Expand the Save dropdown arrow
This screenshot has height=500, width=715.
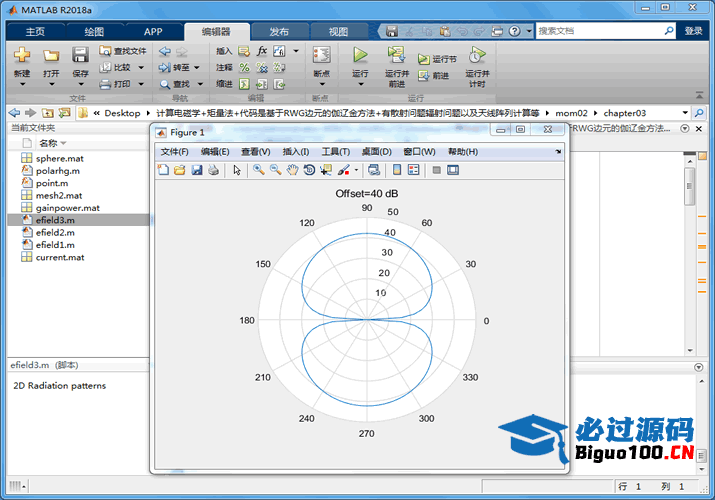pyautogui.click(x=81, y=84)
